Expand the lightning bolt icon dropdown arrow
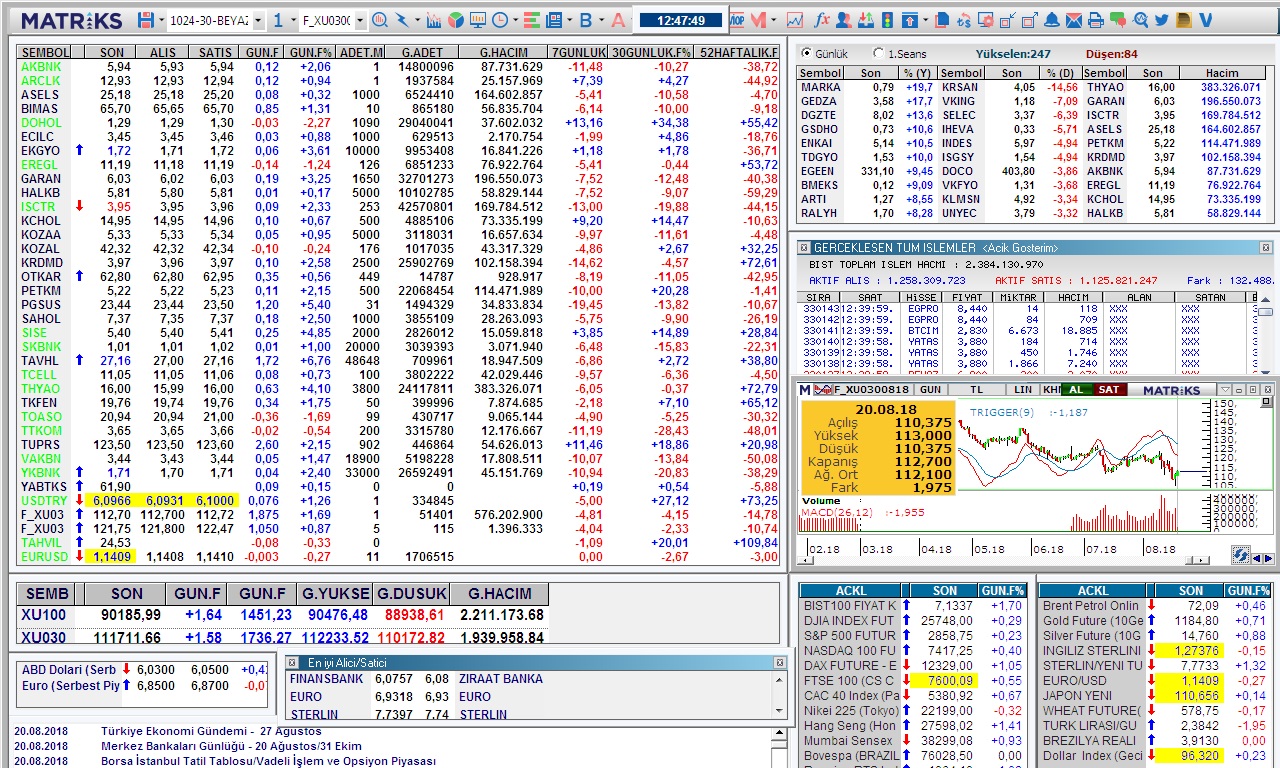Image resolution: width=1280 pixels, height=768 pixels. 417,20
